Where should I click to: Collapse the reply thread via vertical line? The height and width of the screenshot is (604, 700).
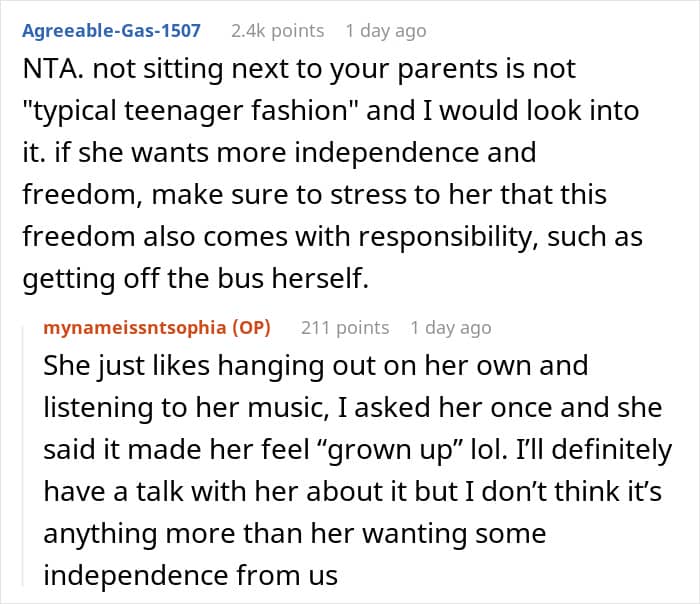23,455
